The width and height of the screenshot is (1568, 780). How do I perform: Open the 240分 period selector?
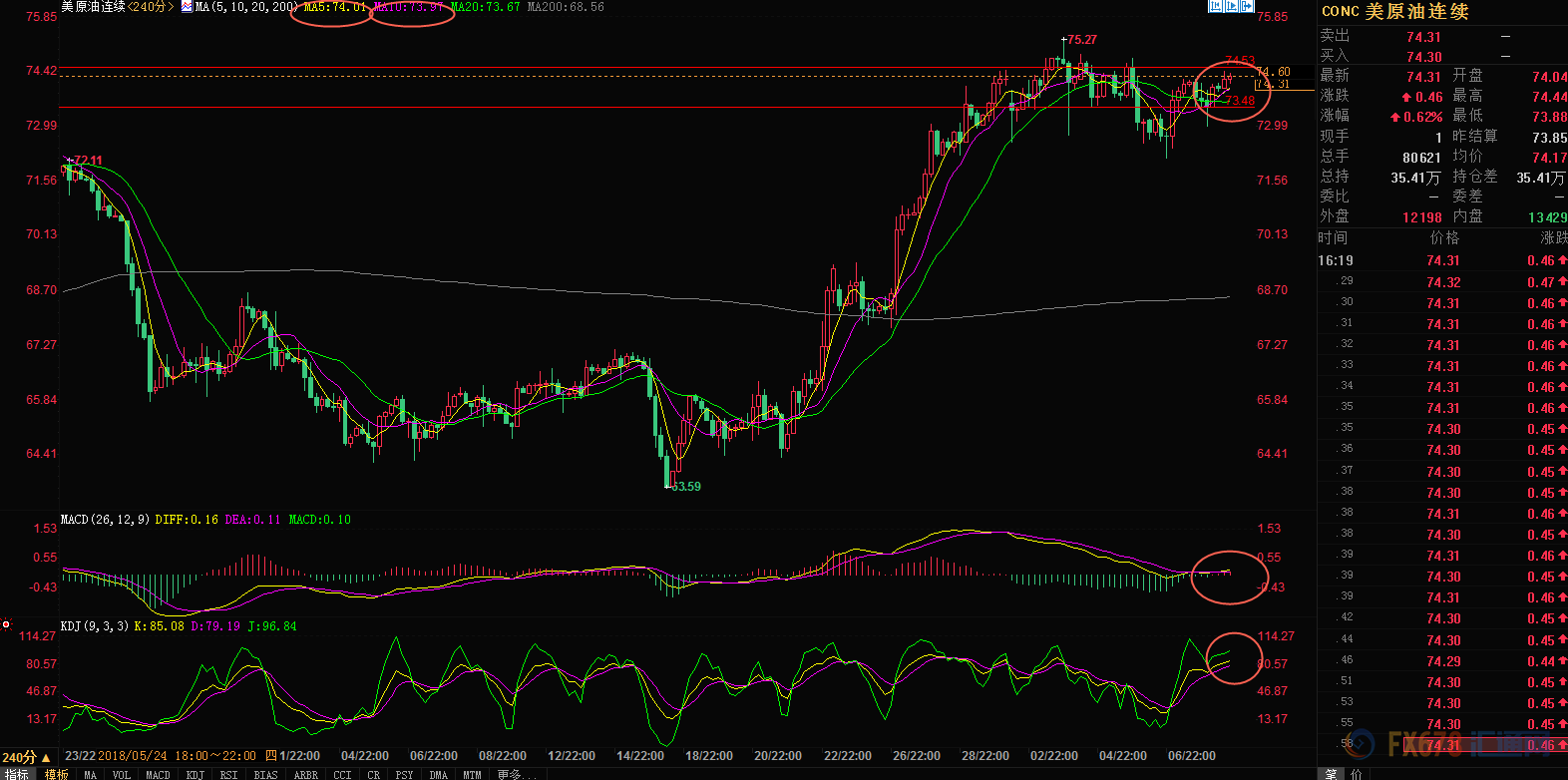pyautogui.click(x=26, y=757)
